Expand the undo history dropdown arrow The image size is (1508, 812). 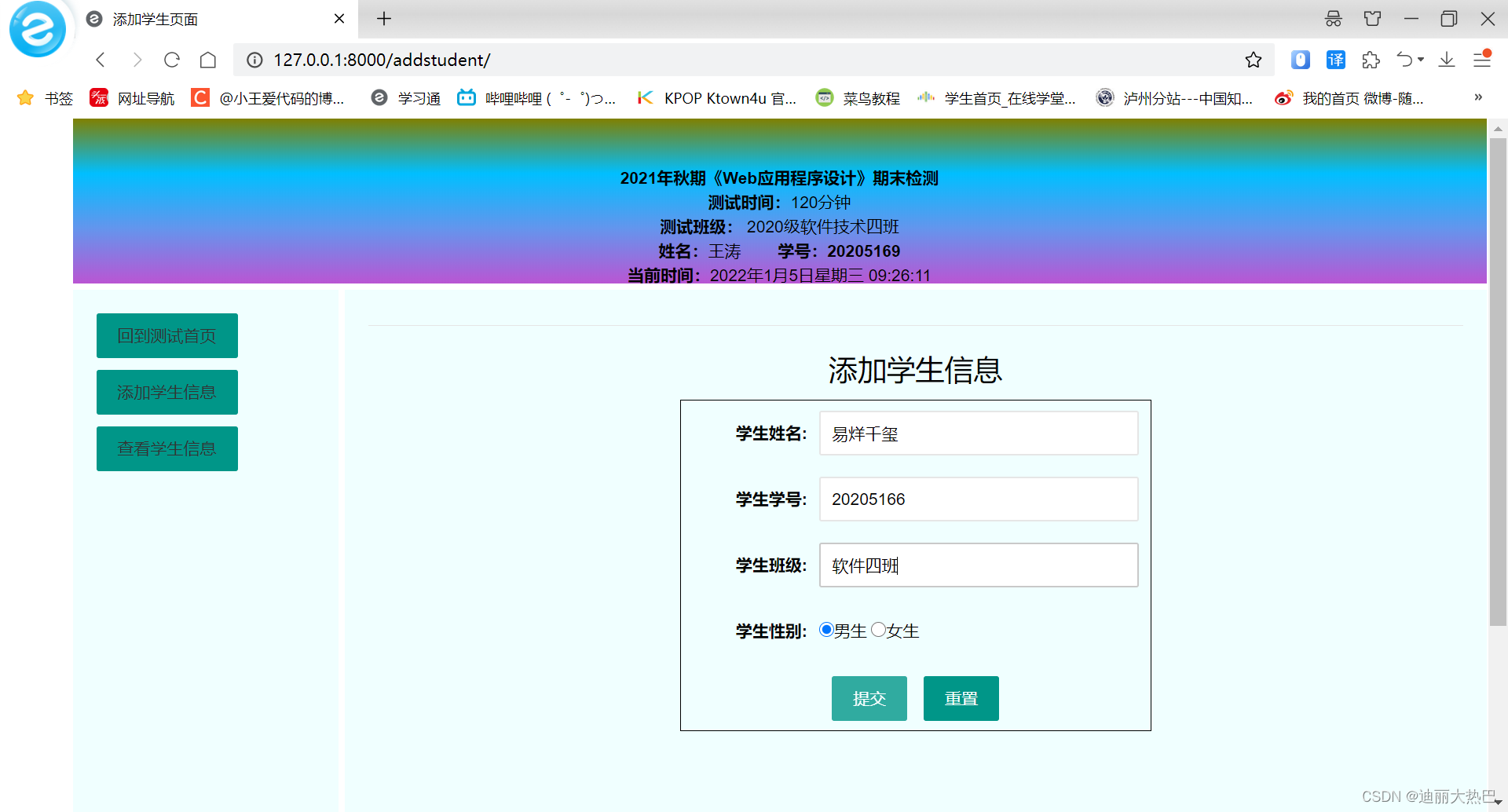[1421, 60]
